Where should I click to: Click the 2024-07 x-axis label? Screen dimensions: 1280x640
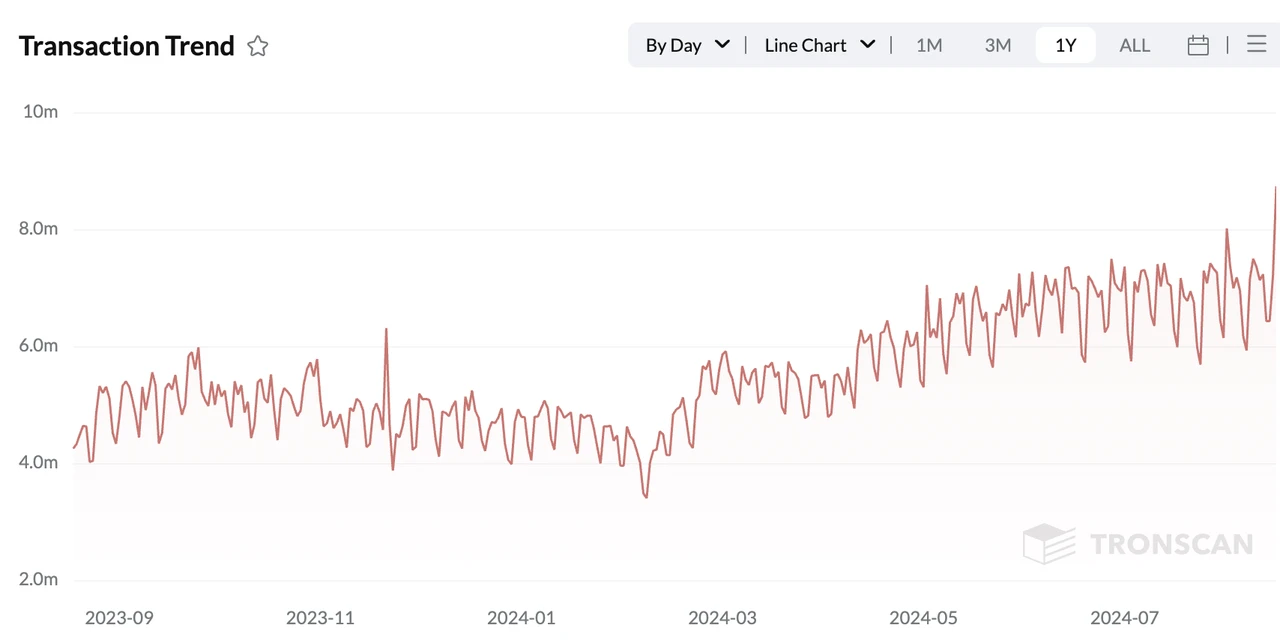tap(1124, 618)
